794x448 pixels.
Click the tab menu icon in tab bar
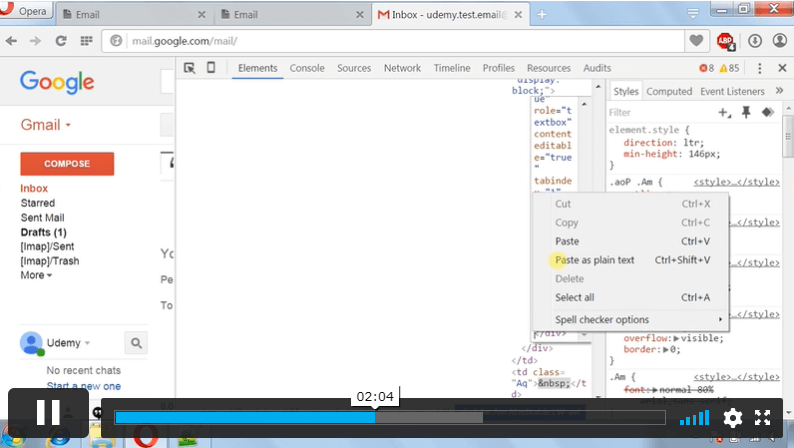693,14
